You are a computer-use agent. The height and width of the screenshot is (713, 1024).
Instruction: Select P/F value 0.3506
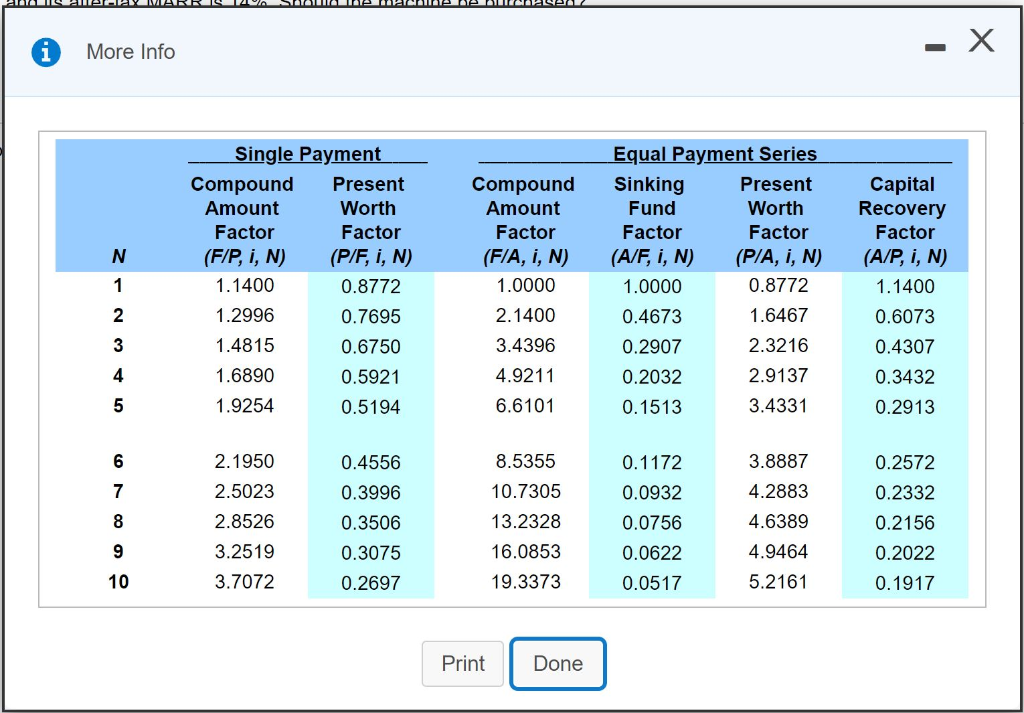pos(371,522)
